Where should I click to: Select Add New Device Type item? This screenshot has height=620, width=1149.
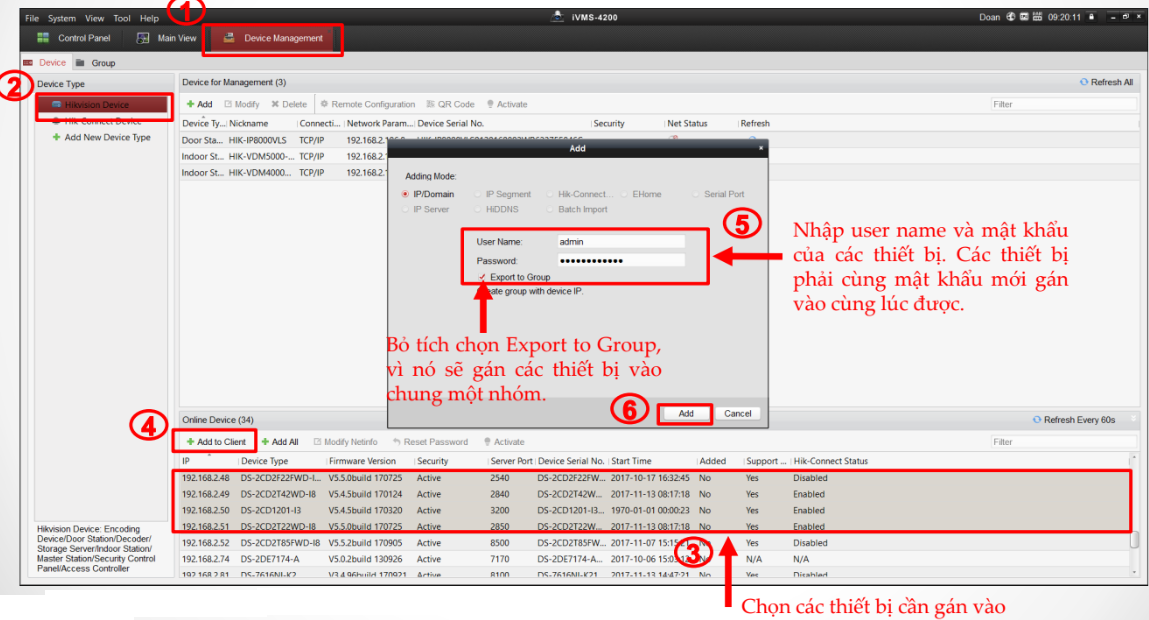[106, 138]
